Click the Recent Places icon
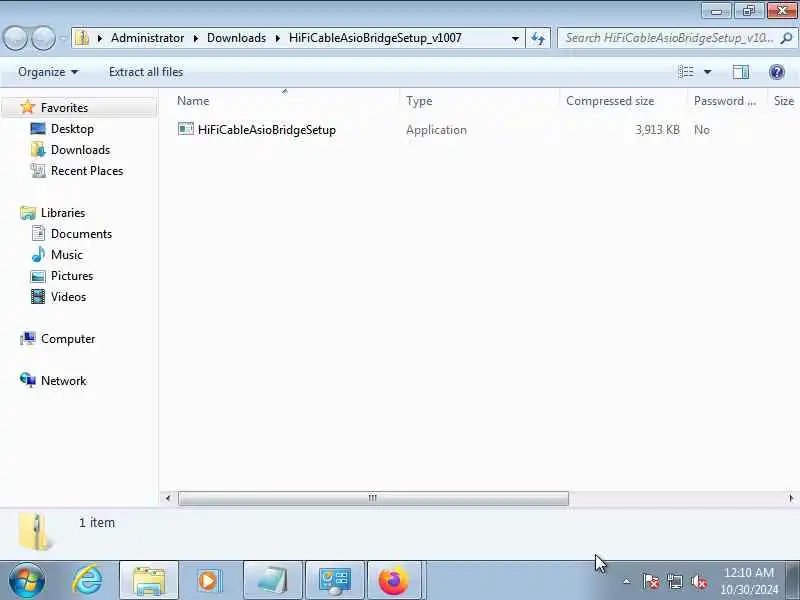Screen dimensions: 800x600 click(38, 171)
